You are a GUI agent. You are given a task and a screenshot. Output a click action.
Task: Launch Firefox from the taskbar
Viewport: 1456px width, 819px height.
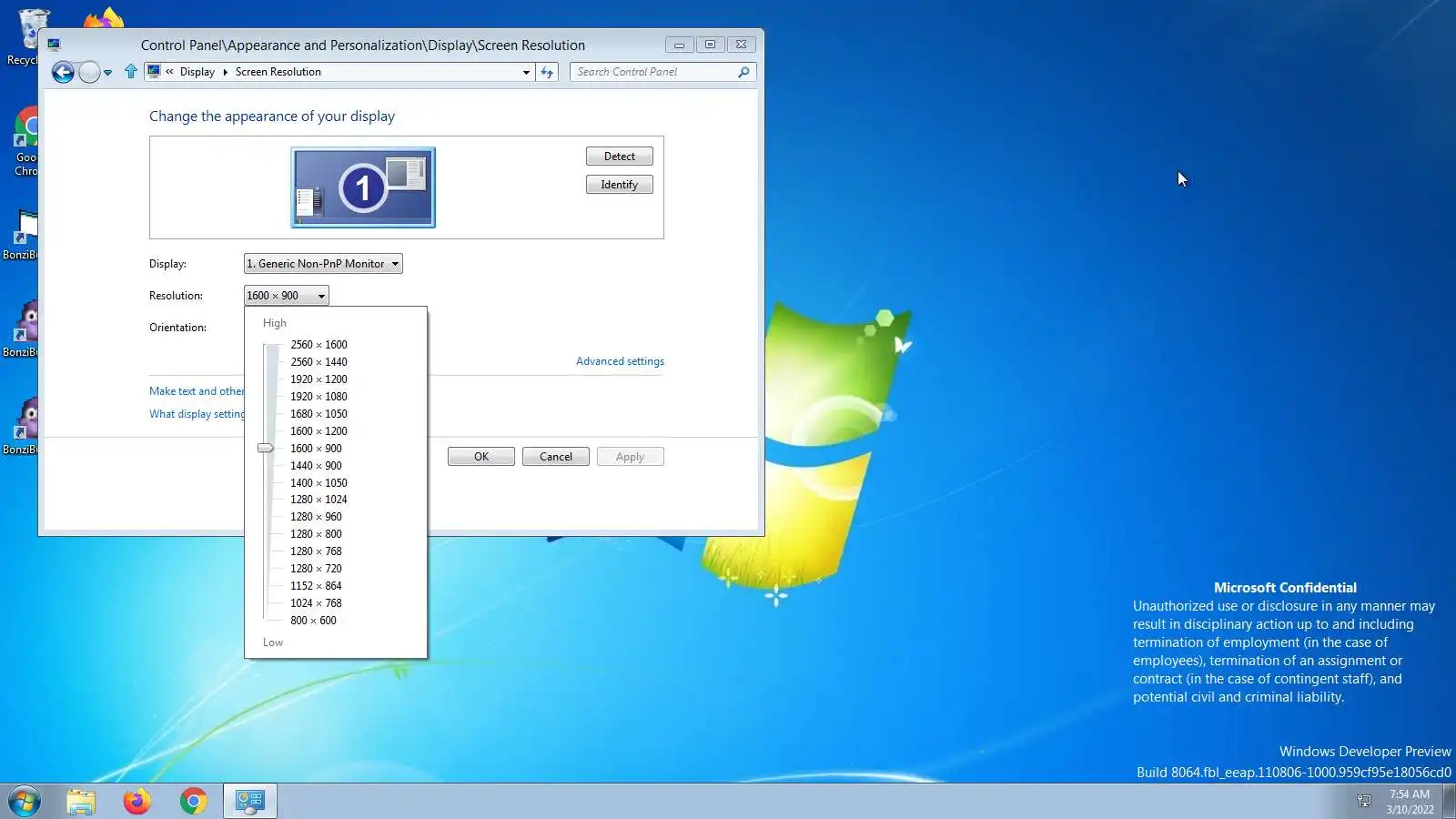pyautogui.click(x=137, y=802)
